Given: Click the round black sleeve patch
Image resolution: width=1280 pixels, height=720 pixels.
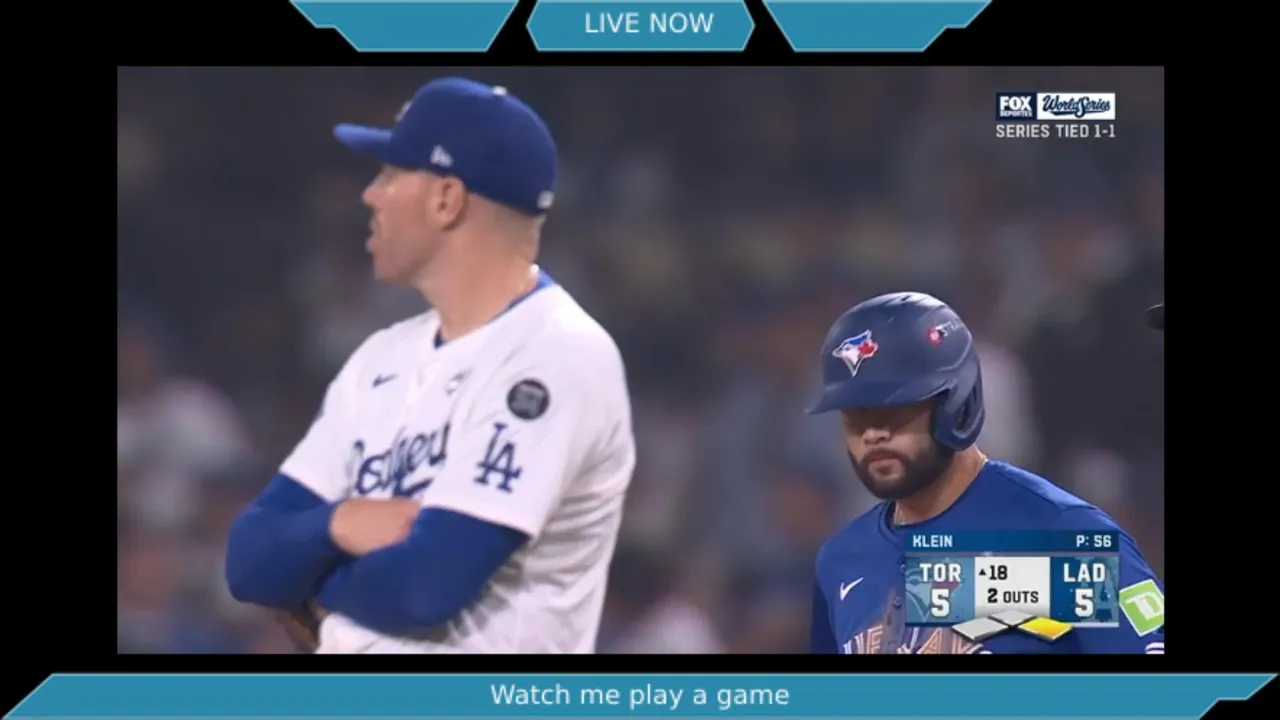Looking at the screenshot, I should (x=528, y=399).
